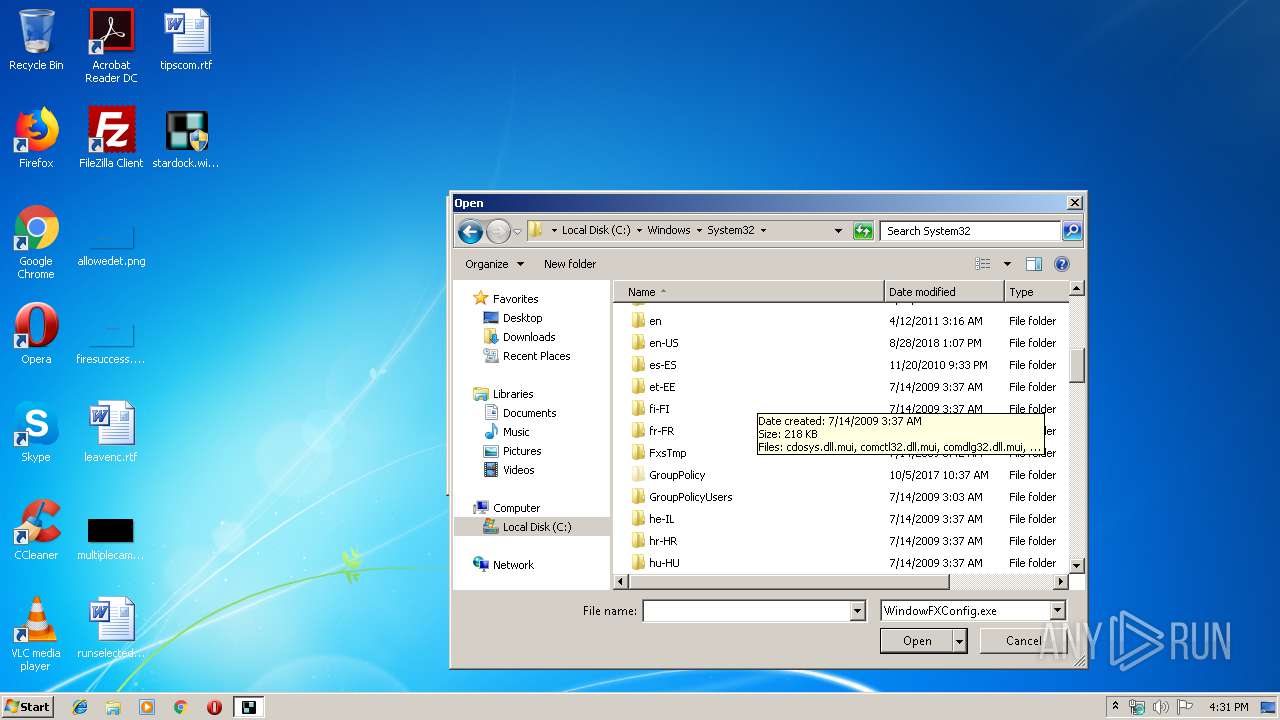Launch Firefox from desktop
Image resolution: width=1280 pixels, height=720 pixels.
36,138
